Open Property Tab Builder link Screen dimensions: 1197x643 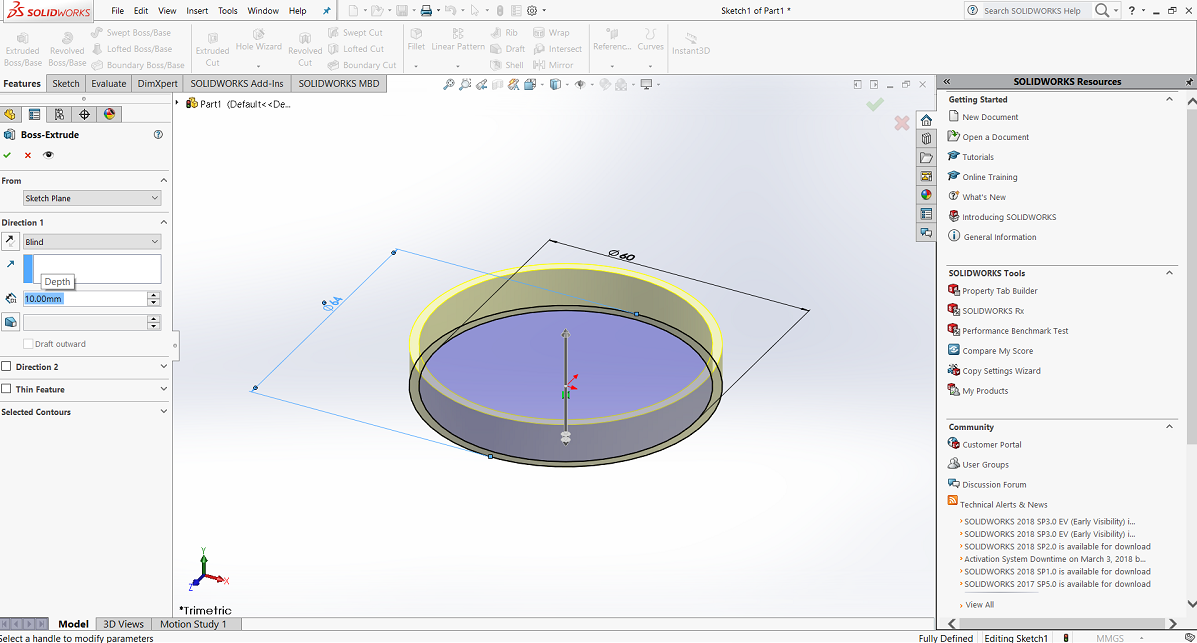click(x=1000, y=291)
